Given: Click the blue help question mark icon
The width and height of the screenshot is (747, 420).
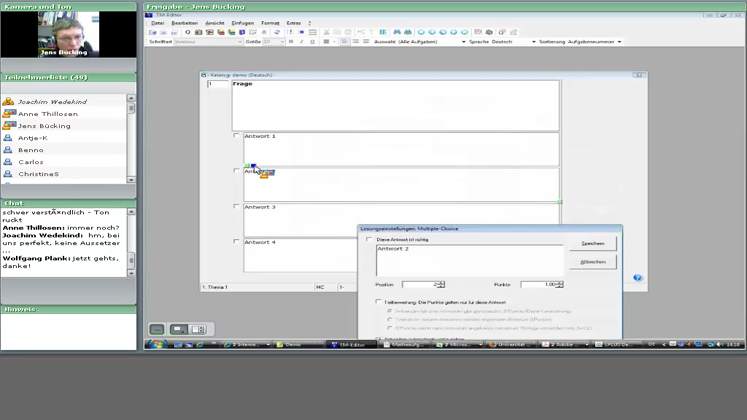Looking at the screenshot, I should point(637,278).
